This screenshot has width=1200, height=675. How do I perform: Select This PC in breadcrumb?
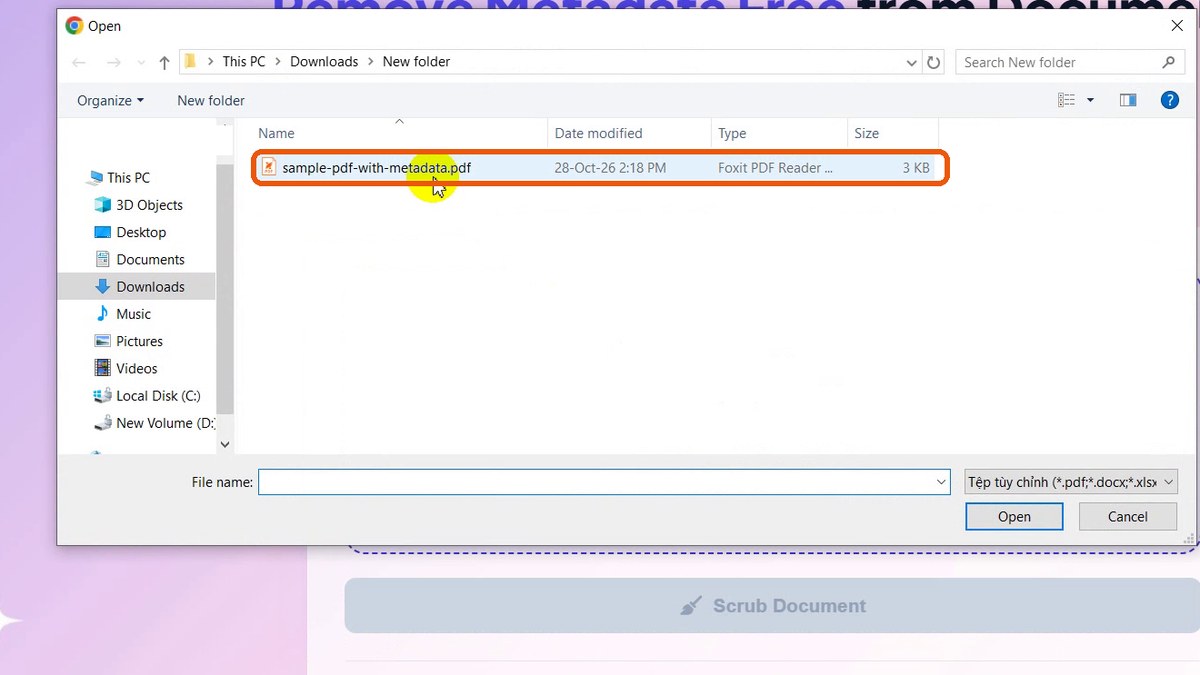244,62
